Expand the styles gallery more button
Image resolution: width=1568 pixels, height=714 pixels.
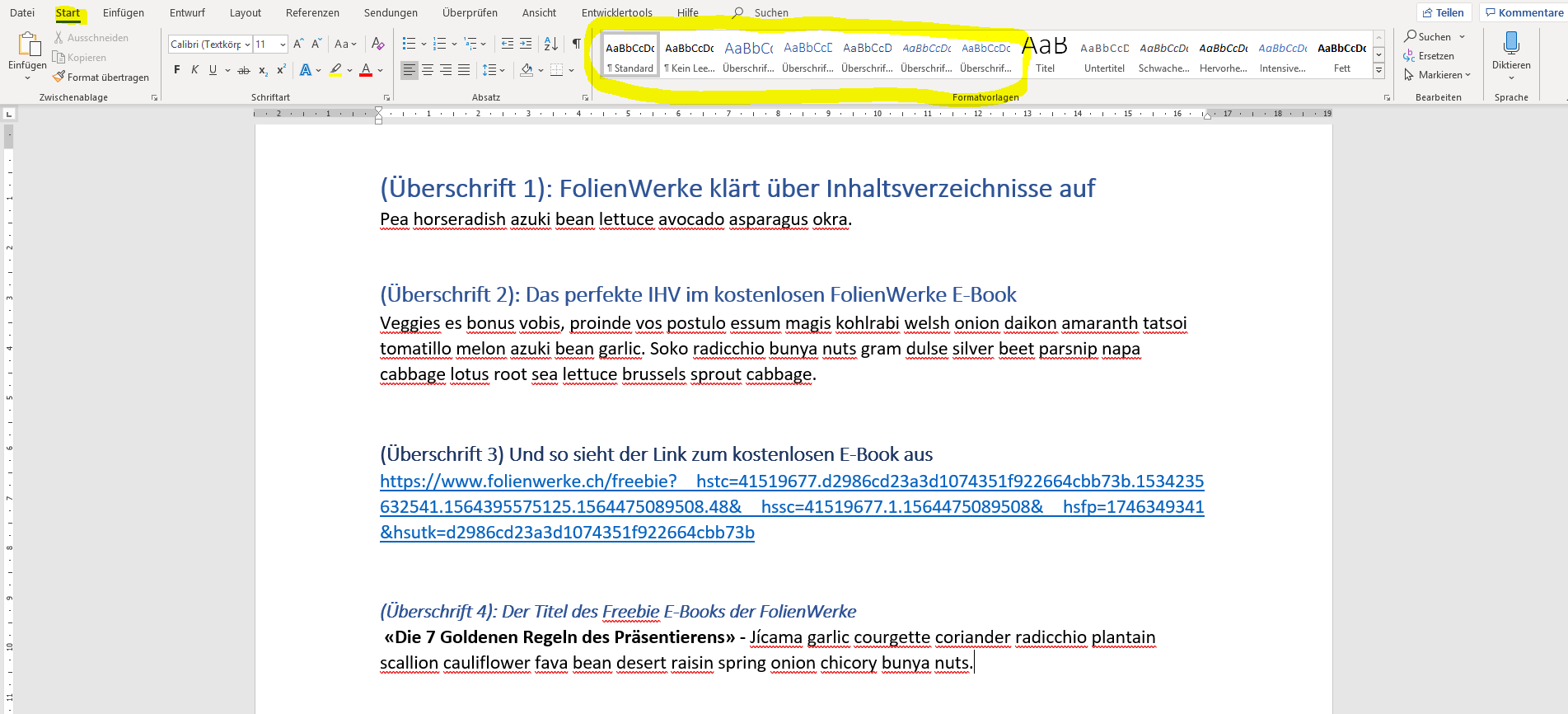click(x=1378, y=71)
